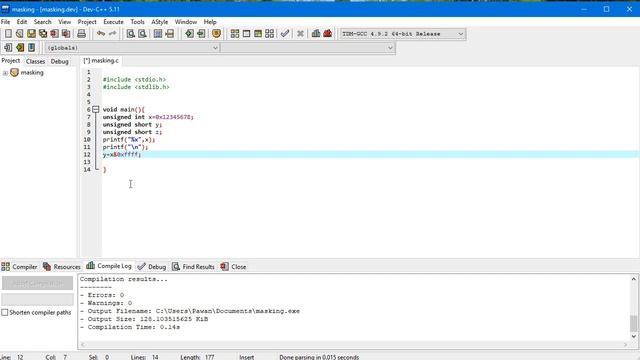Switch to the Debug sidebar tab
The image size is (640, 360).
tap(60, 61)
